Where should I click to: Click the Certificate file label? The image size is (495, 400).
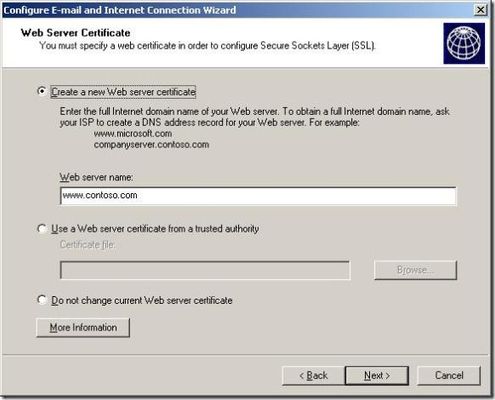tap(87, 245)
